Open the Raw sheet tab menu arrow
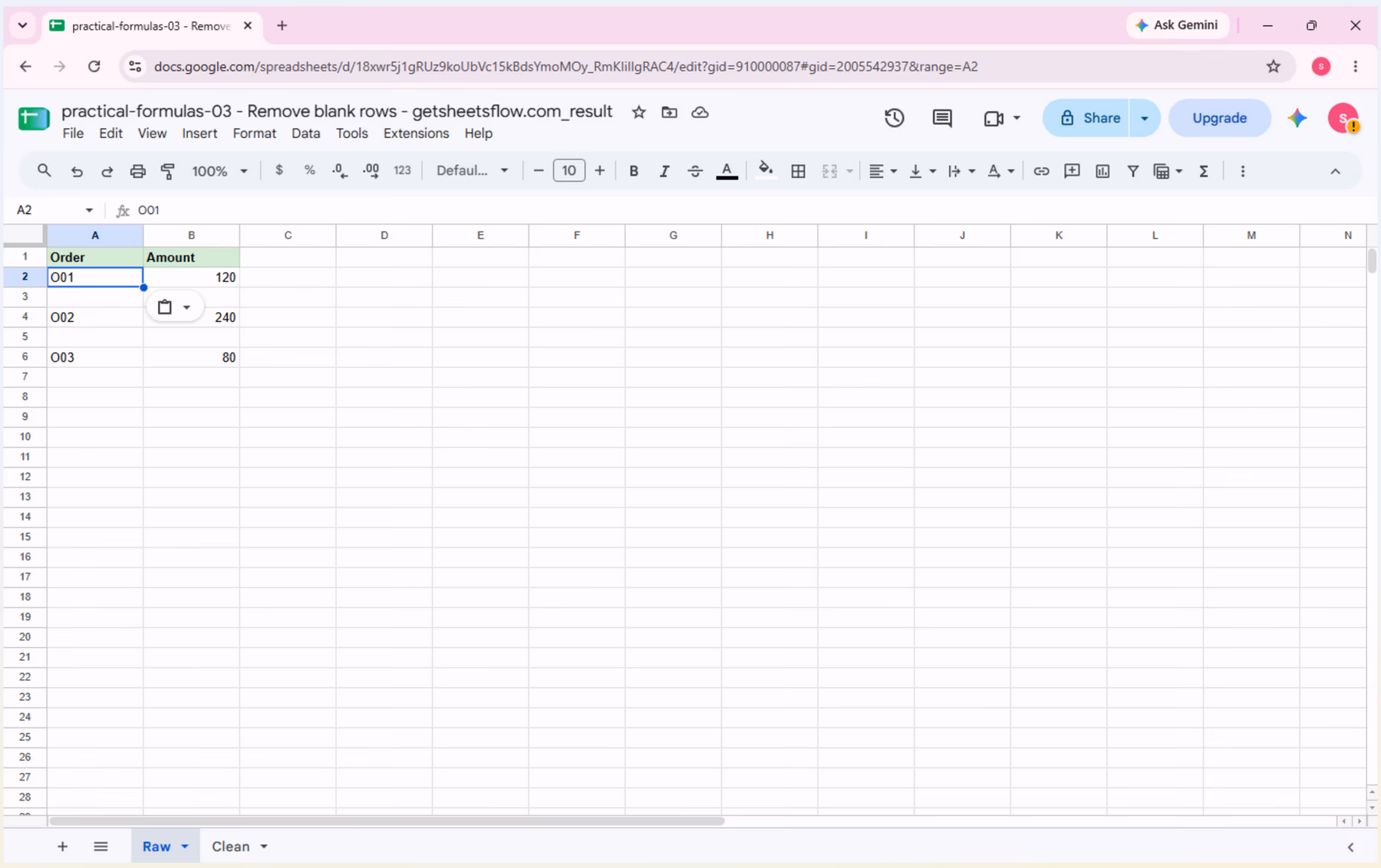 point(185,847)
